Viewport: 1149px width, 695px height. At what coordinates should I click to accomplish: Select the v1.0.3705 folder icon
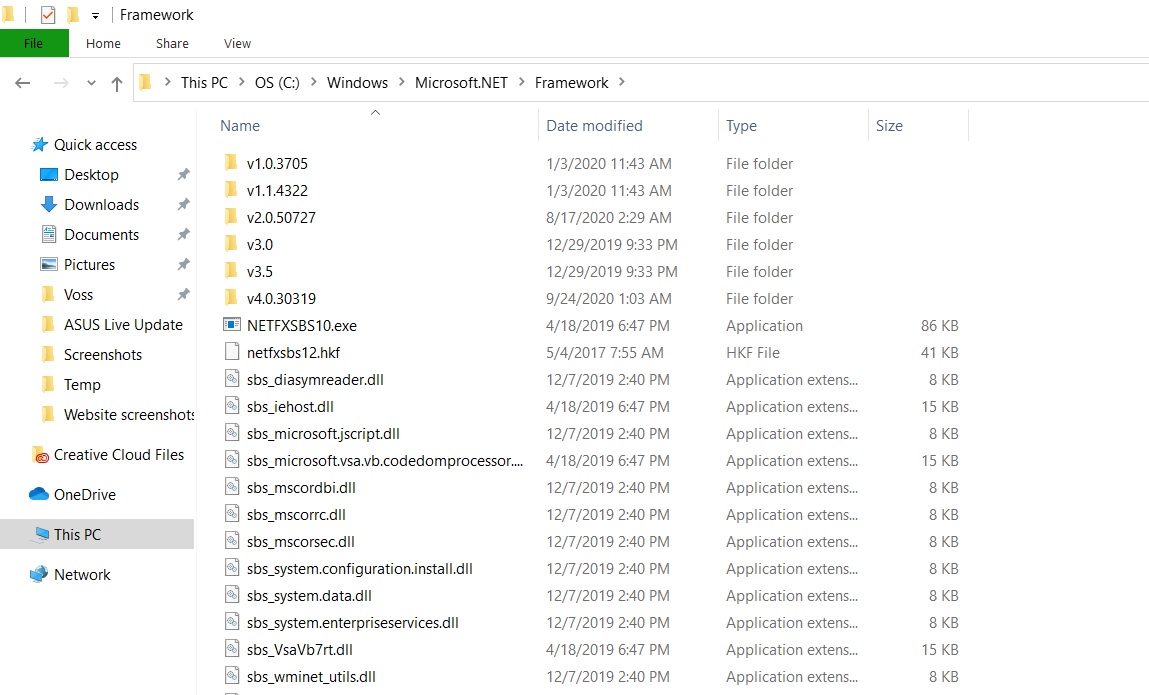[232, 163]
